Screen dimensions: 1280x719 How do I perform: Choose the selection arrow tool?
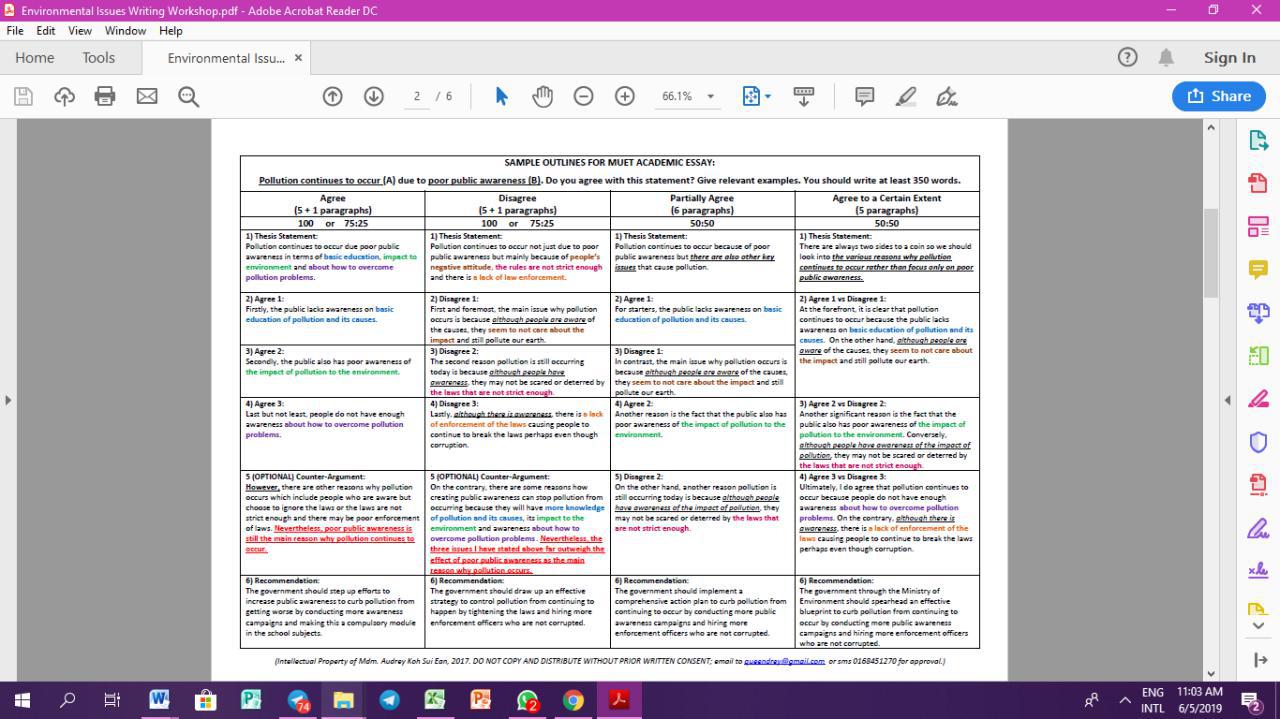501,96
